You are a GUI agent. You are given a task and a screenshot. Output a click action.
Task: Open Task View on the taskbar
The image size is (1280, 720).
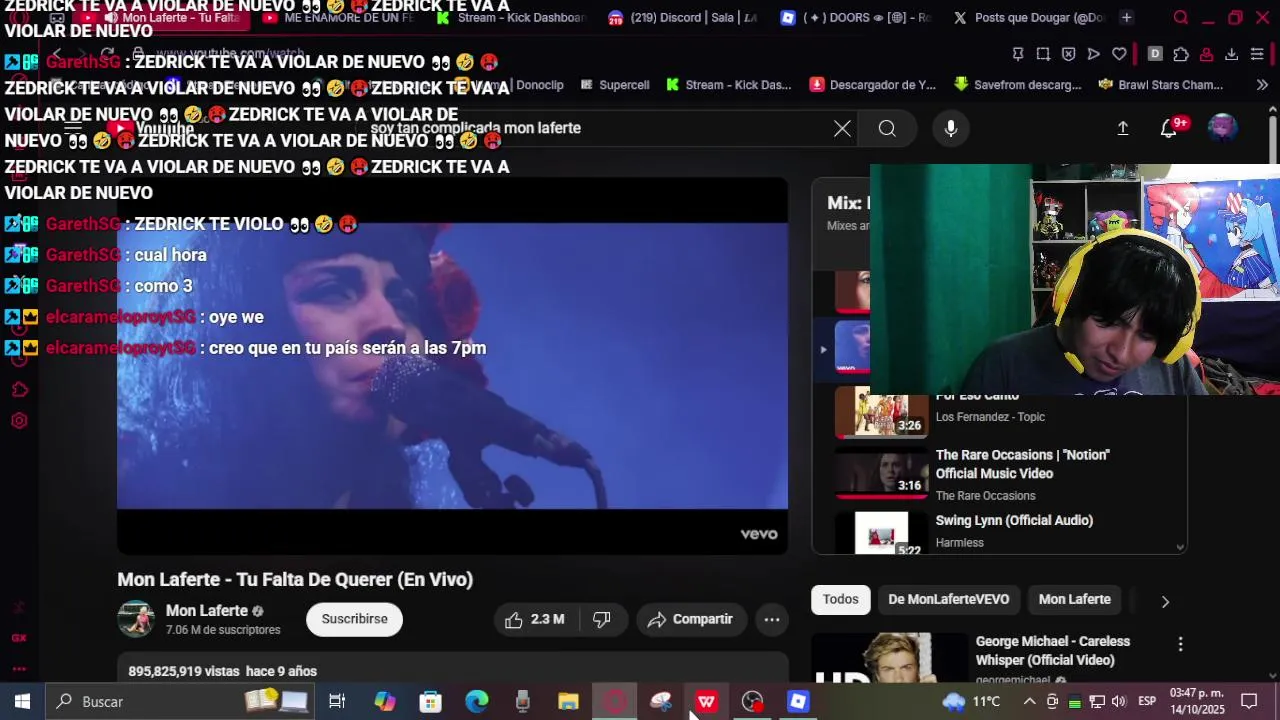coord(337,702)
